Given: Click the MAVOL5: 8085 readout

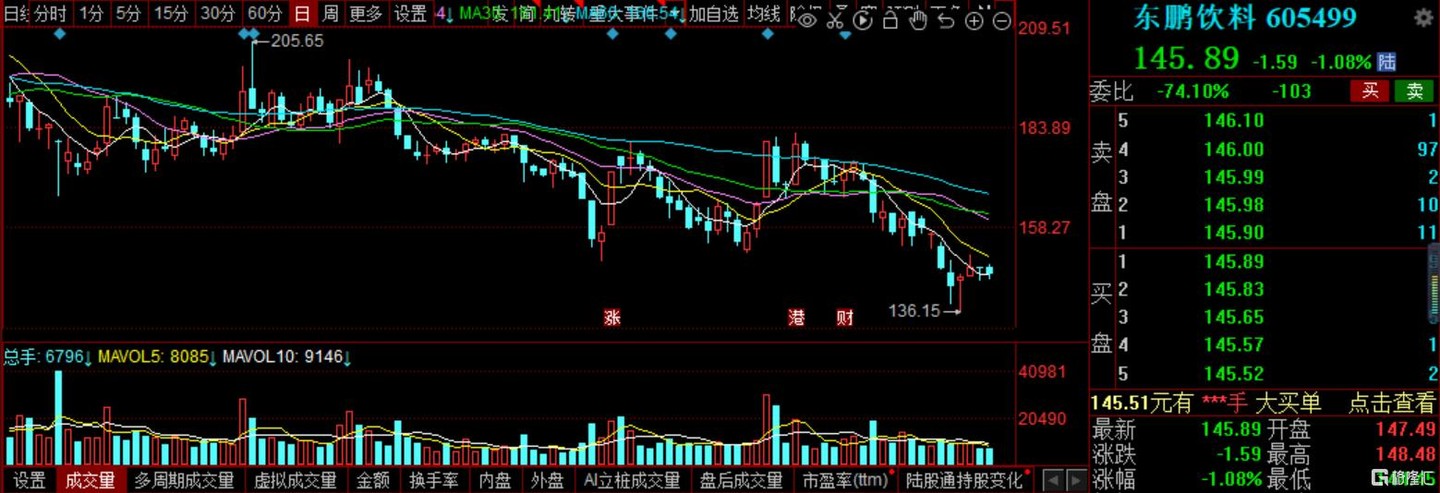Looking at the screenshot, I should pos(157,357).
